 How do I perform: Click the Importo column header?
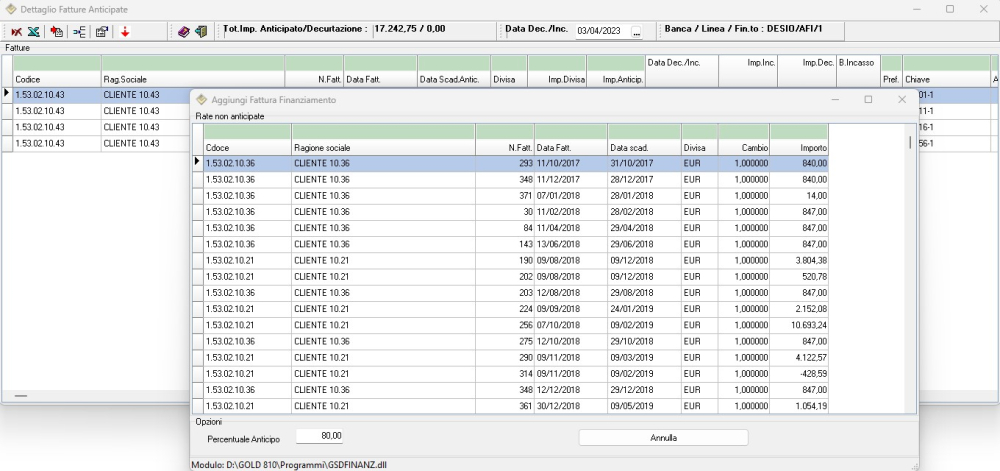[x=800, y=147]
